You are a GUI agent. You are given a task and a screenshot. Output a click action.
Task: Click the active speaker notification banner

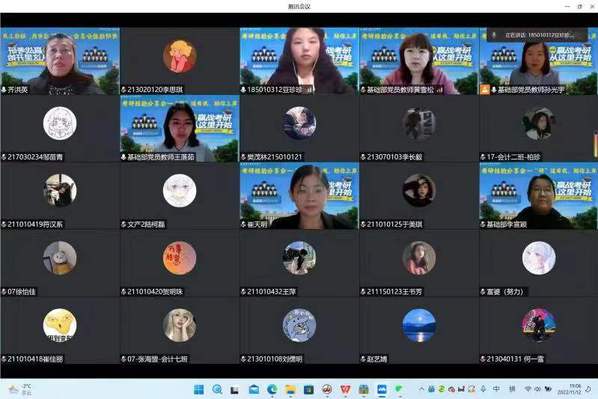pos(537,35)
